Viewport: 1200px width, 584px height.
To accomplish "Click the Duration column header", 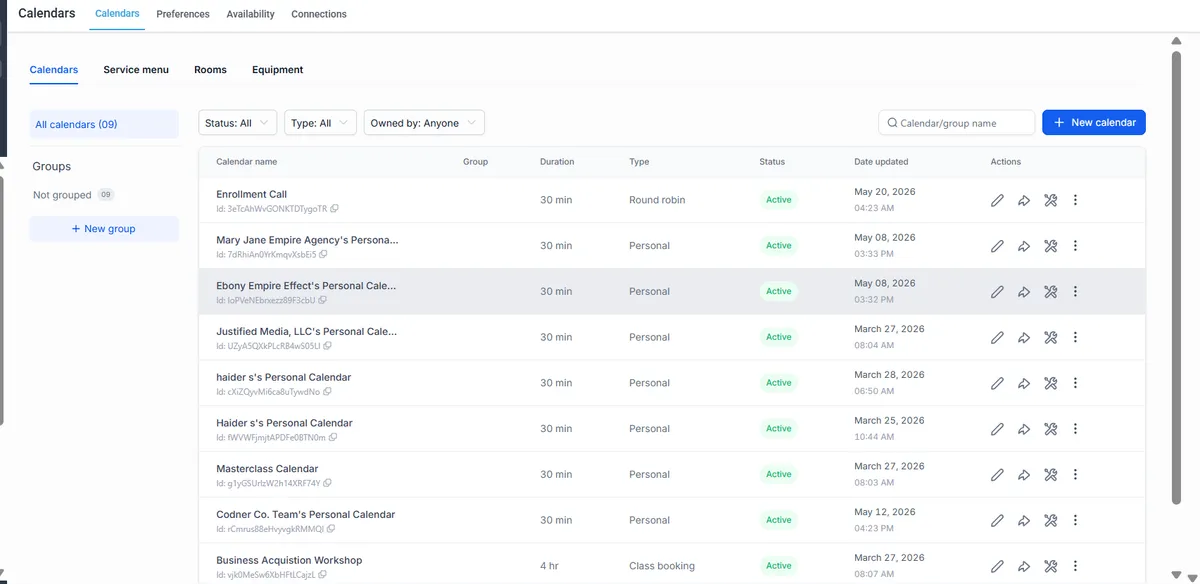I will point(557,162).
